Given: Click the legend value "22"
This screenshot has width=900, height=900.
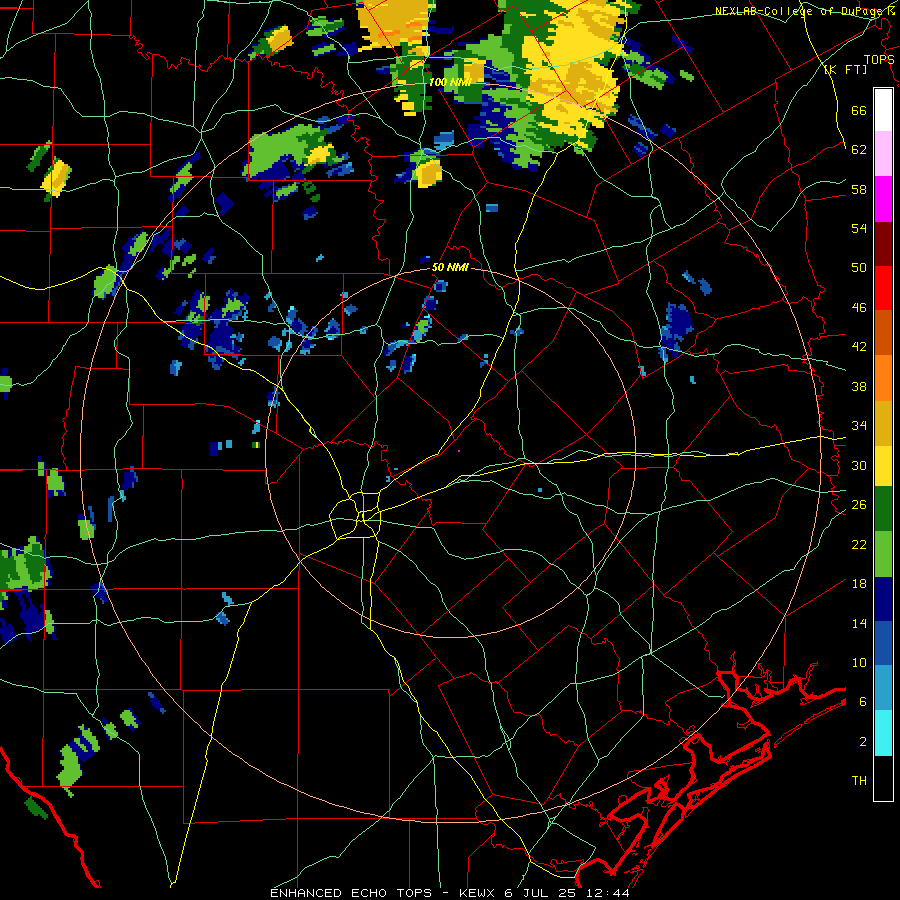Looking at the screenshot, I should [859, 544].
